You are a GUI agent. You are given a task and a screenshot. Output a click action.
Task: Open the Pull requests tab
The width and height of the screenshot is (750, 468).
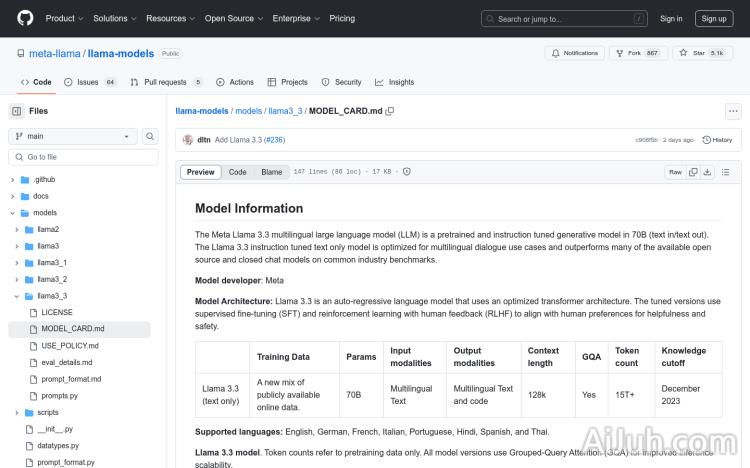pos(167,82)
